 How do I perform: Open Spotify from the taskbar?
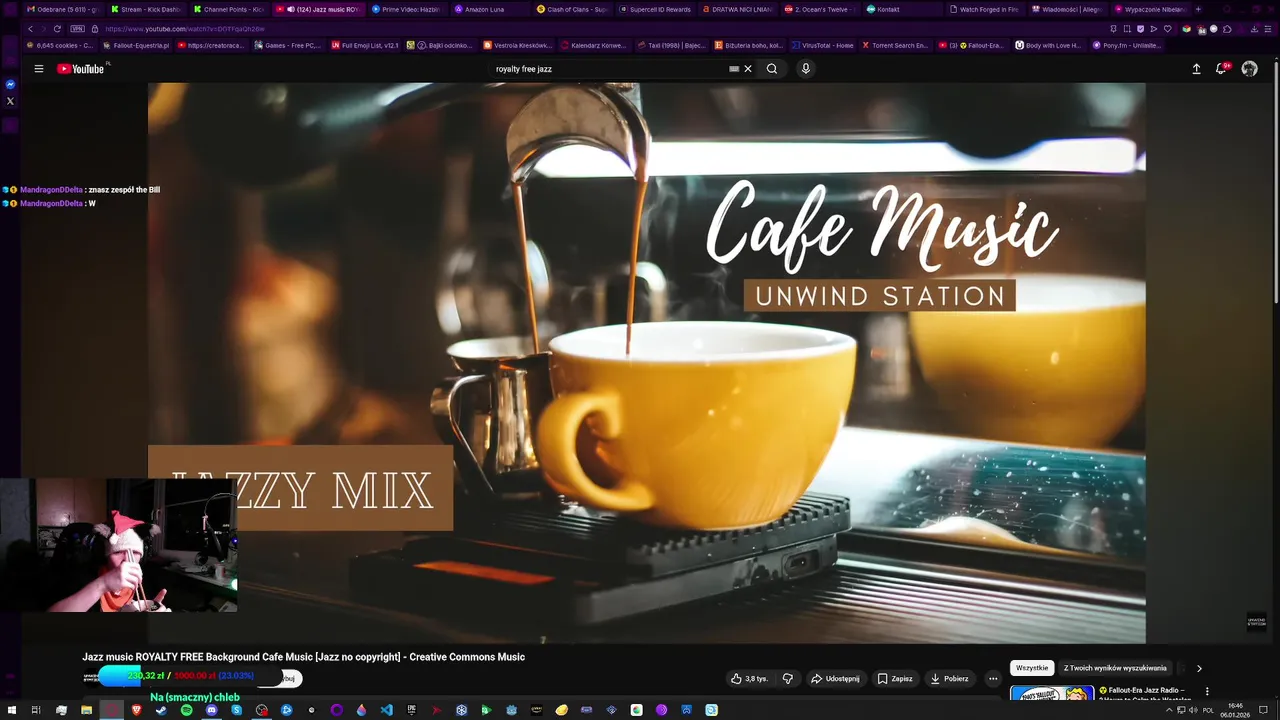coord(186,710)
